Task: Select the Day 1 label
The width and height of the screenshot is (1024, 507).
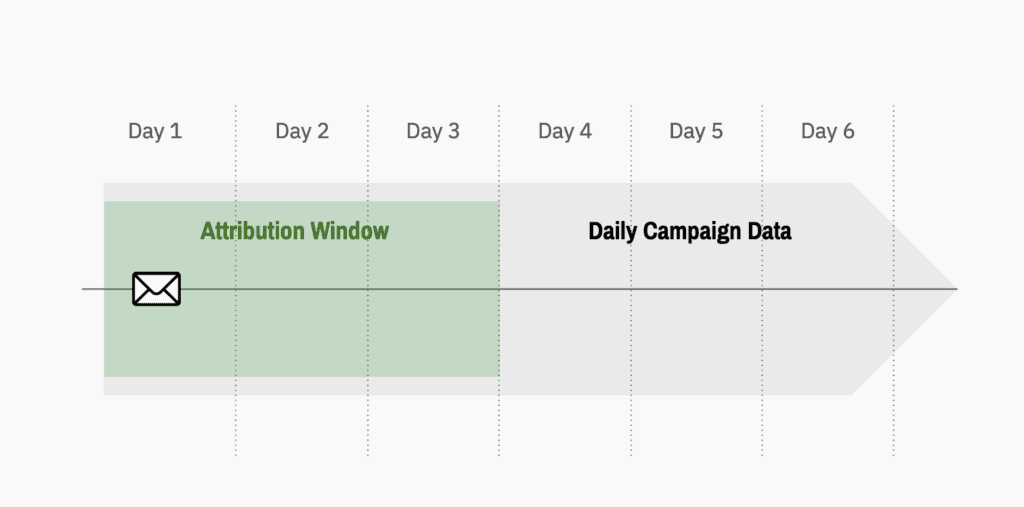Action: [155, 131]
